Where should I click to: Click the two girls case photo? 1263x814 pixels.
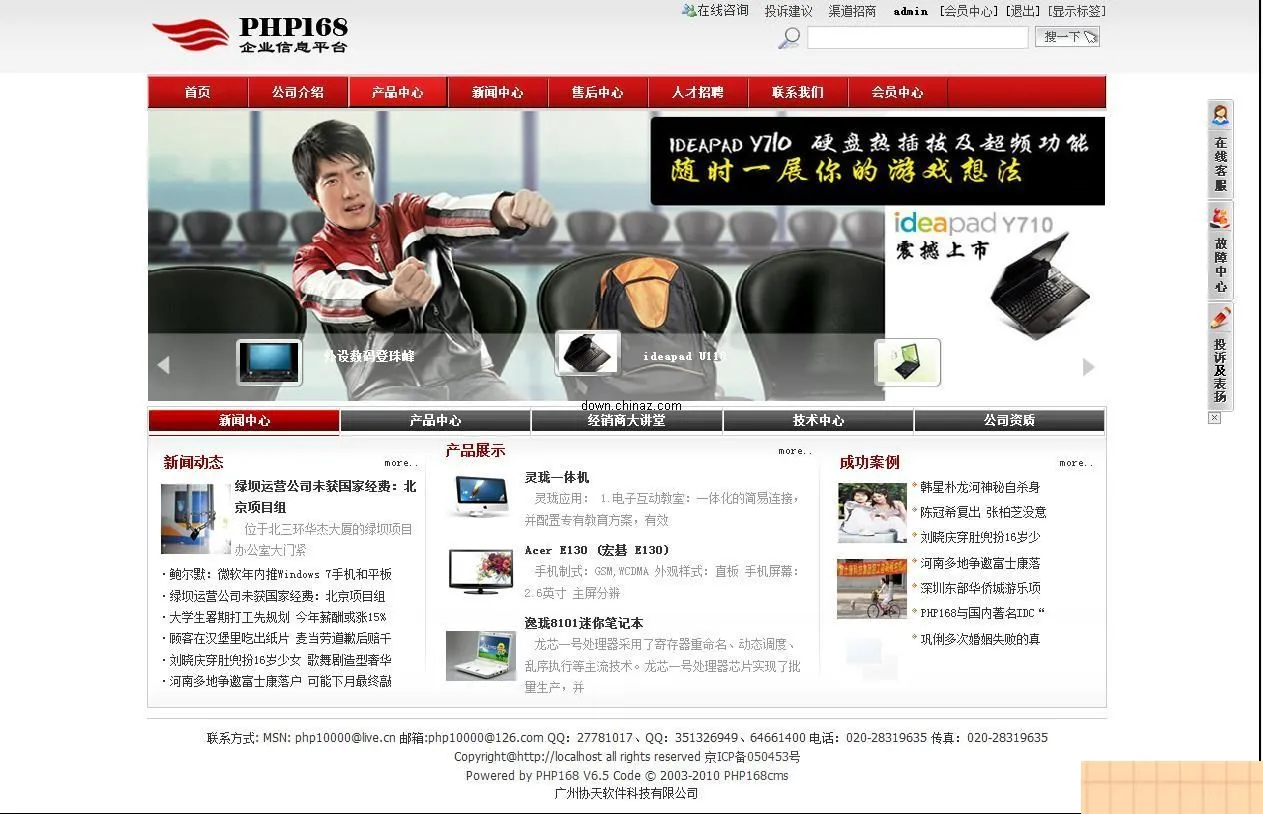click(872, 513)
